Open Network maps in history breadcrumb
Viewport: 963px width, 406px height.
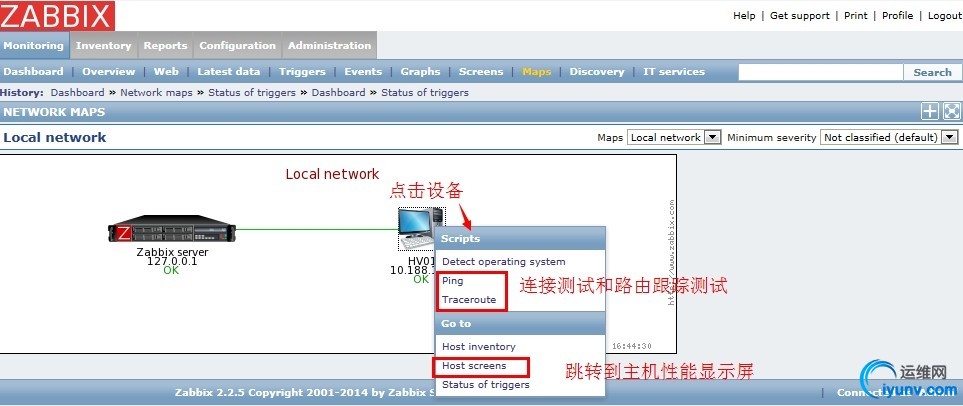pos(156,93)
